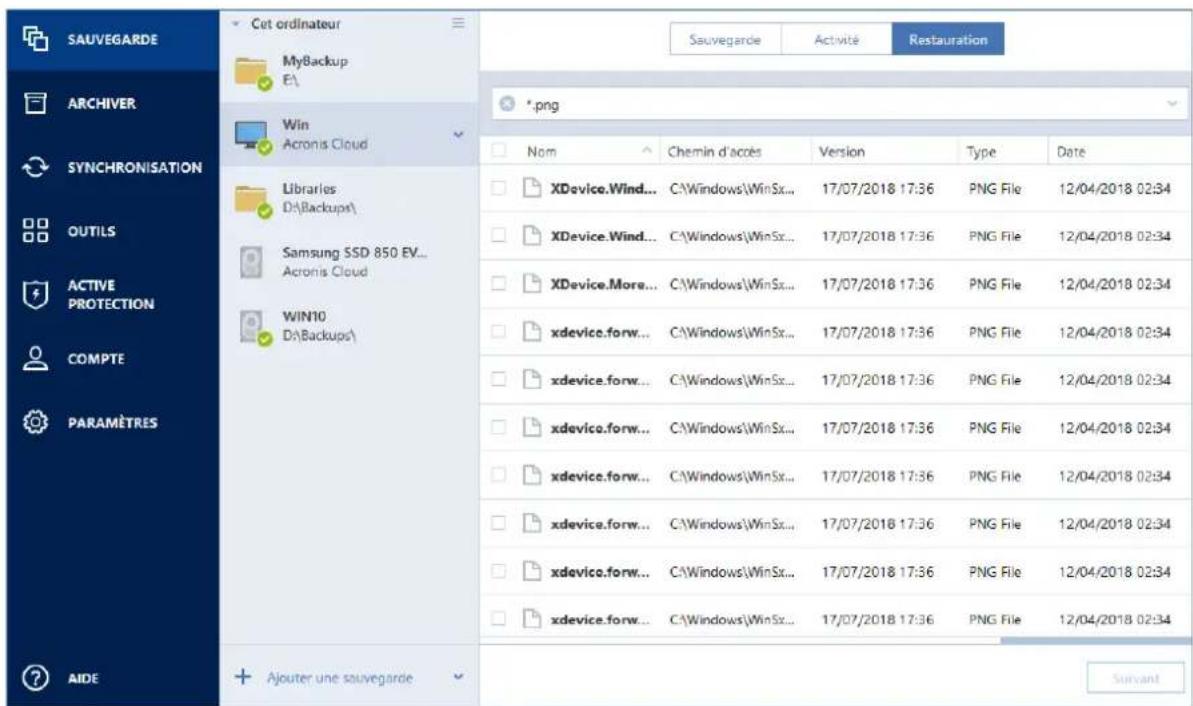Click into the *.png search field

(x=839, y=103)
